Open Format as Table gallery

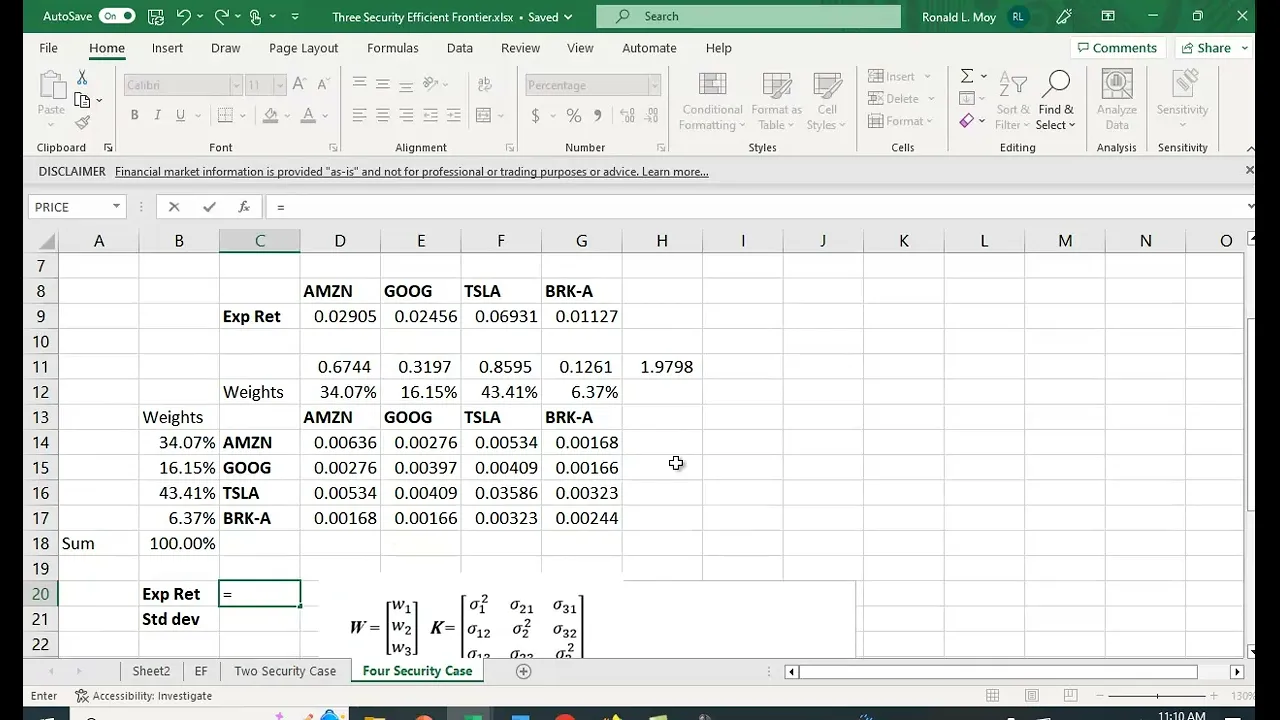click(x=776, y=101)
